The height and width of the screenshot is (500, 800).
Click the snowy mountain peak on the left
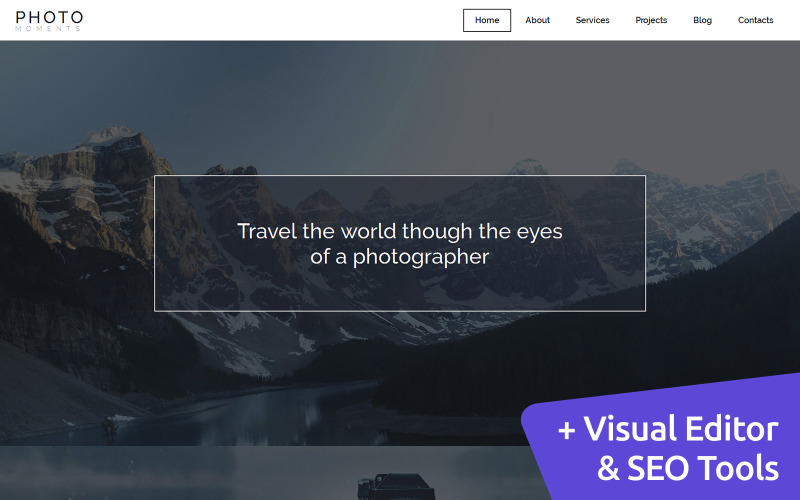click(110, 135)
